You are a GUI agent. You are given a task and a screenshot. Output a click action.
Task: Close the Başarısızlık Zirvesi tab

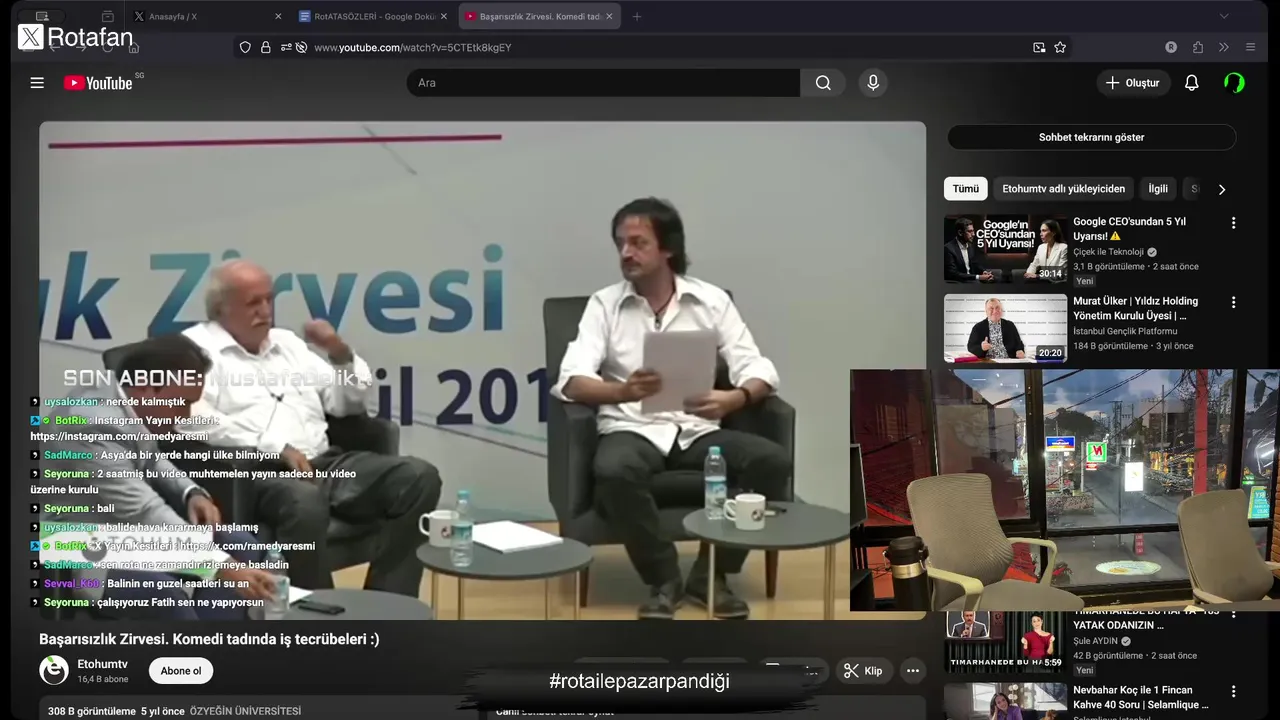[609, 16]
